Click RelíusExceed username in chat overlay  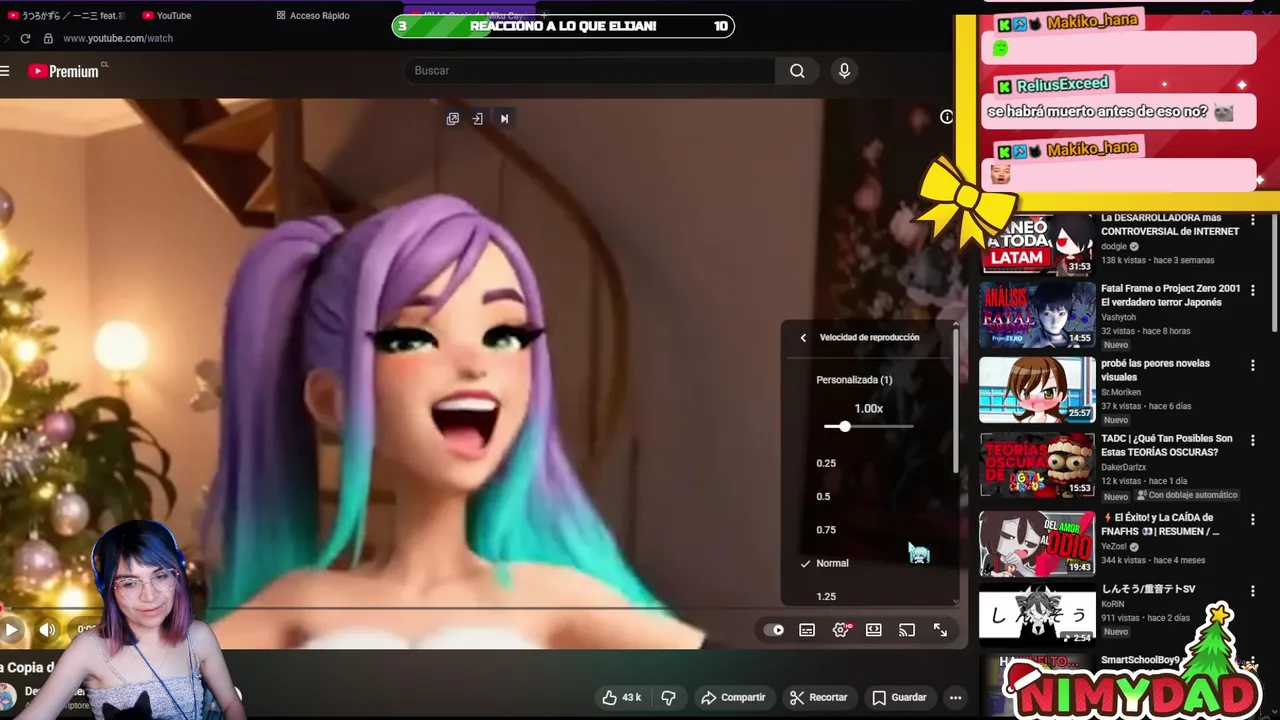point(1062,84)
